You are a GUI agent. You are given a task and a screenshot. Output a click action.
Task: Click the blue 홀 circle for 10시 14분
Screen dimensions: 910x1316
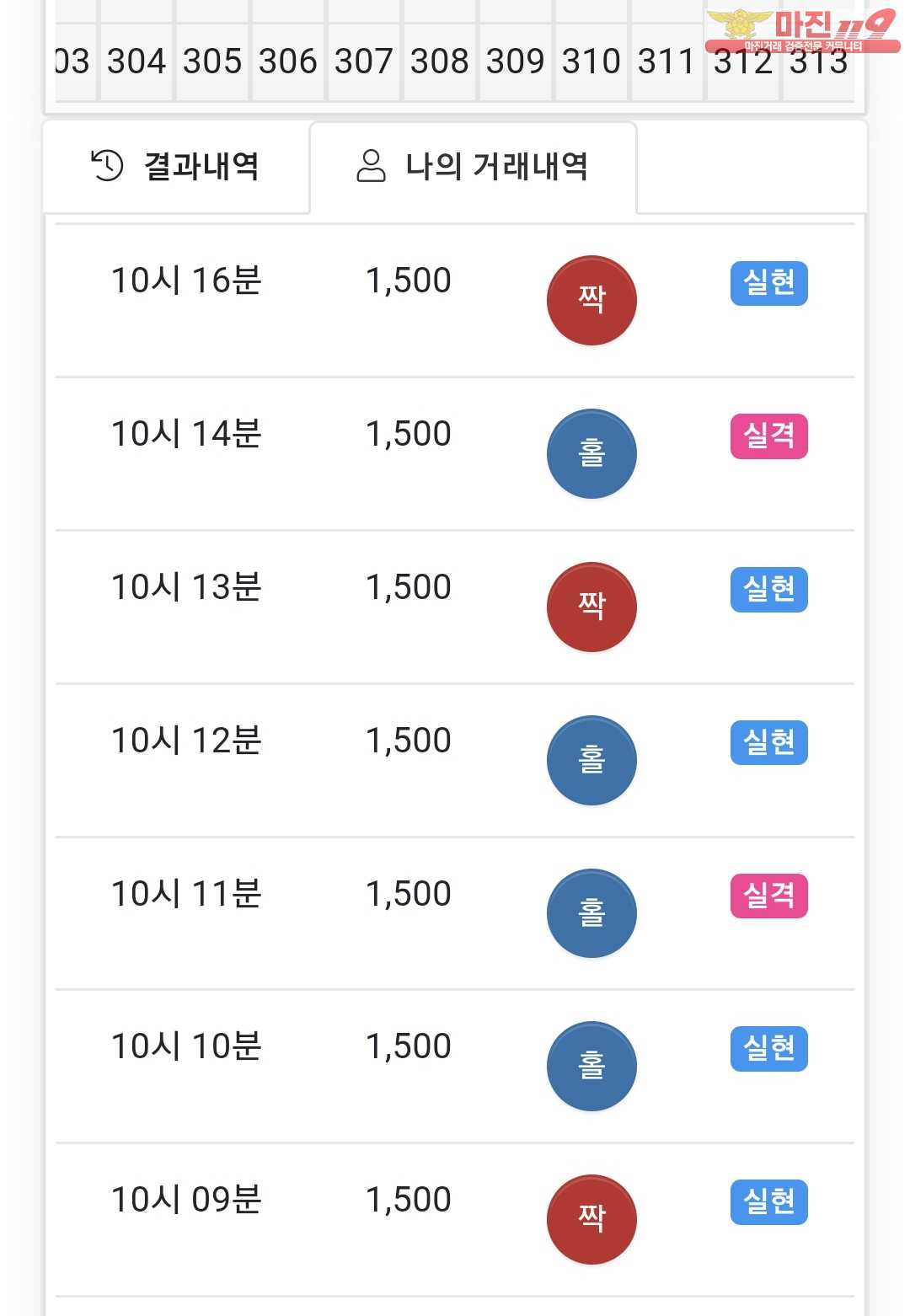coord(591,454)
